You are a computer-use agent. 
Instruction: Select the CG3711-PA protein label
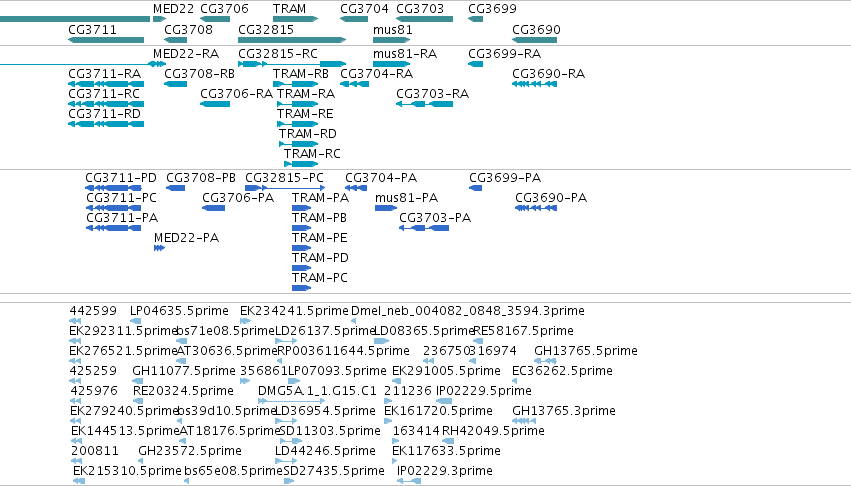(122, 218)
